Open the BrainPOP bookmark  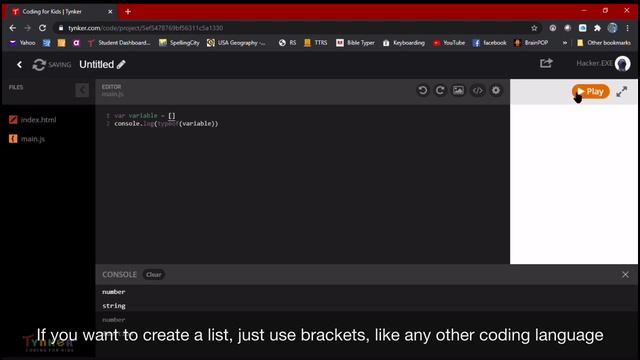pos(531,42)
